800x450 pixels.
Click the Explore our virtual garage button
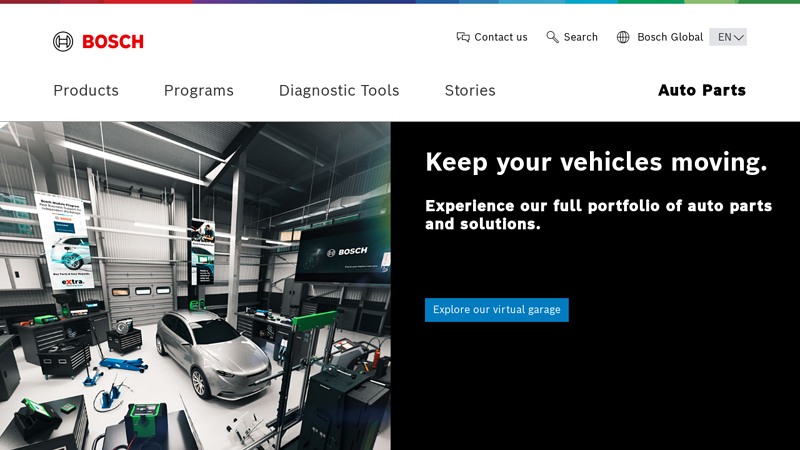tap(496, 310)
